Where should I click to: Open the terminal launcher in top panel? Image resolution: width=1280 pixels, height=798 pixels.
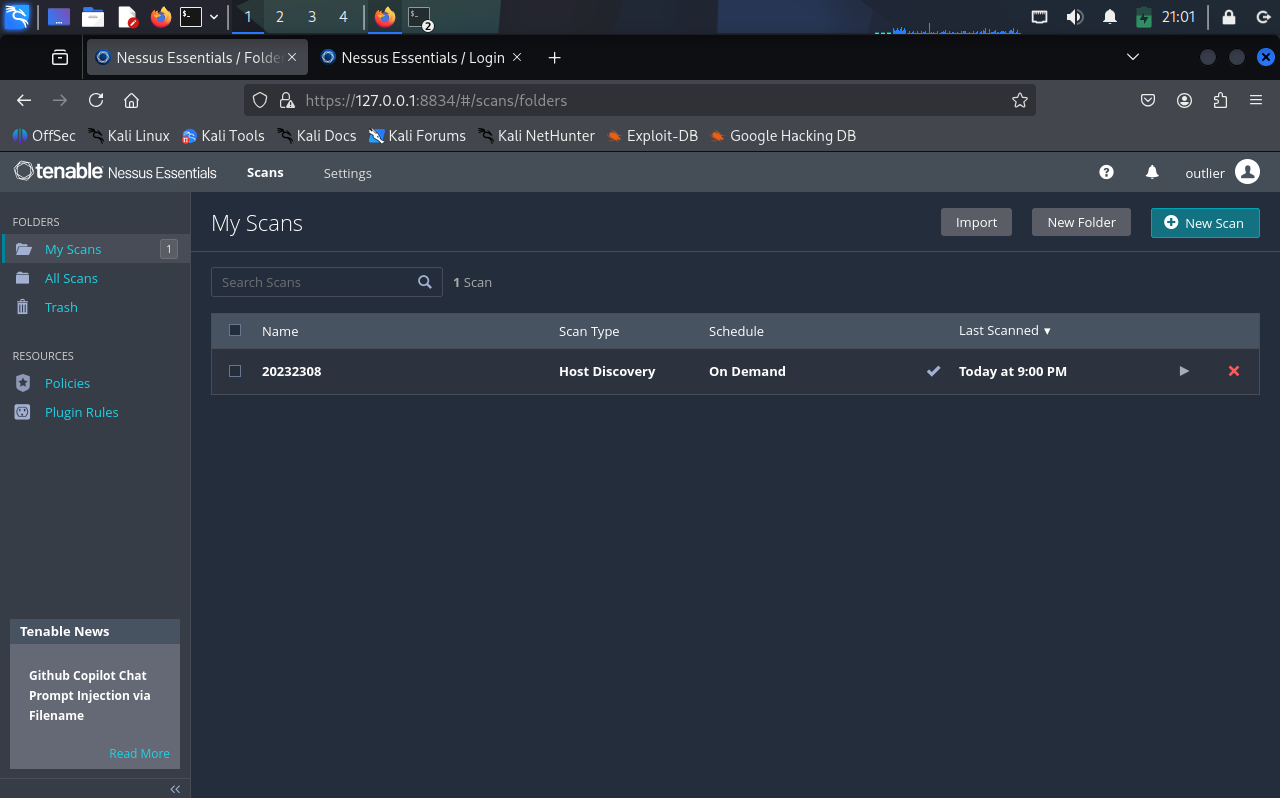pos(190,17)
